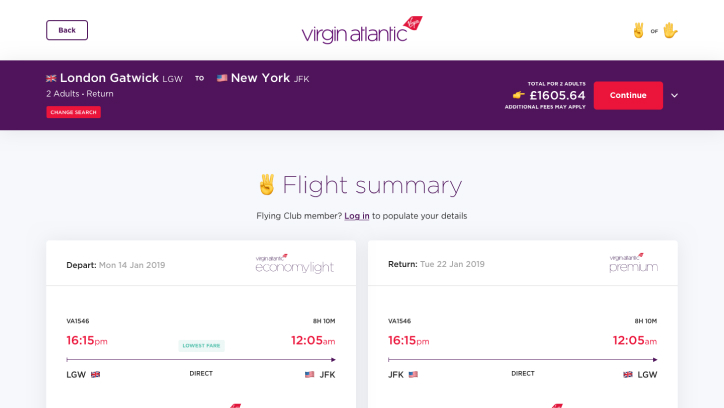Click the pointing hand icon beside total price
The height and width of the screenshot is (408, 724).
pyautogui.click(x=519, y=95)
